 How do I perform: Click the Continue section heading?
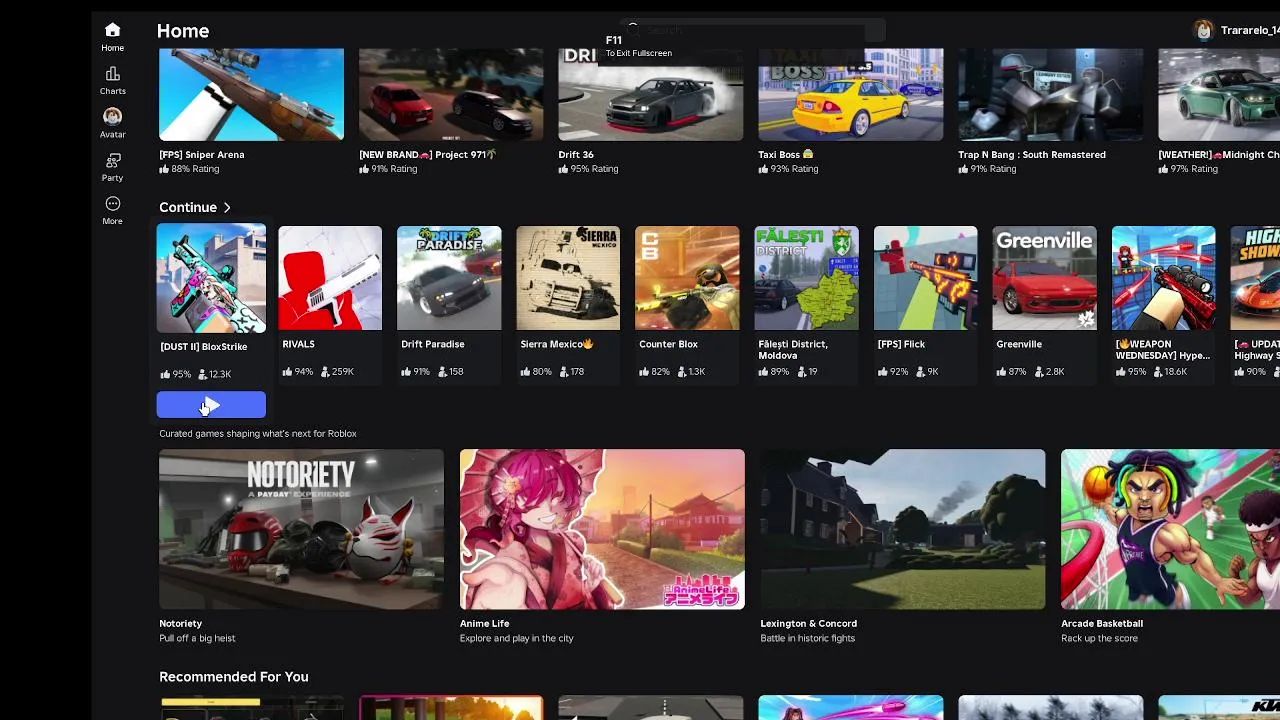[188, 208]
